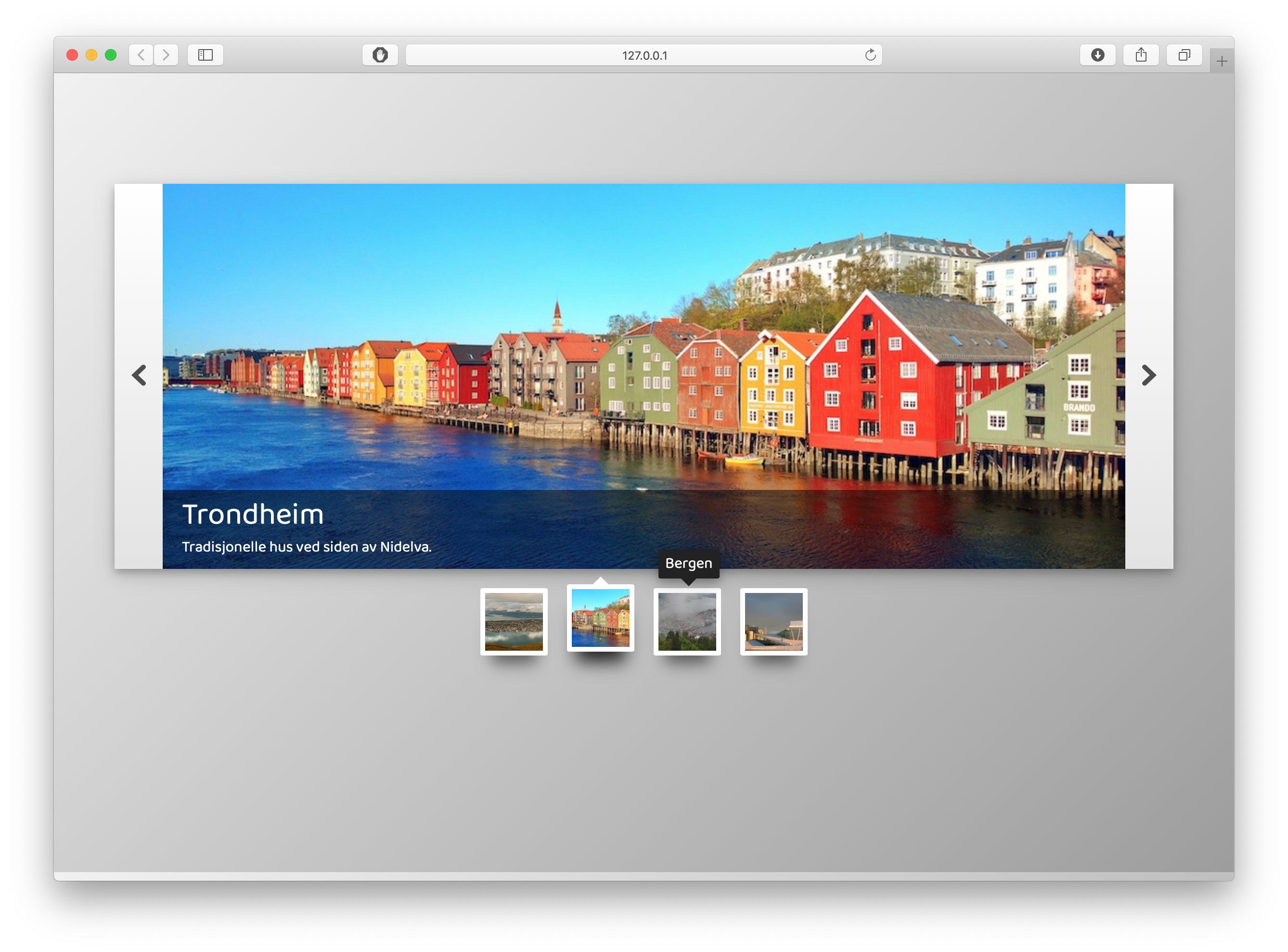Toggle the Safari sidebar button
This screenshot has height=952, width=1288.
pyautogui.click(x=205, y=55)
